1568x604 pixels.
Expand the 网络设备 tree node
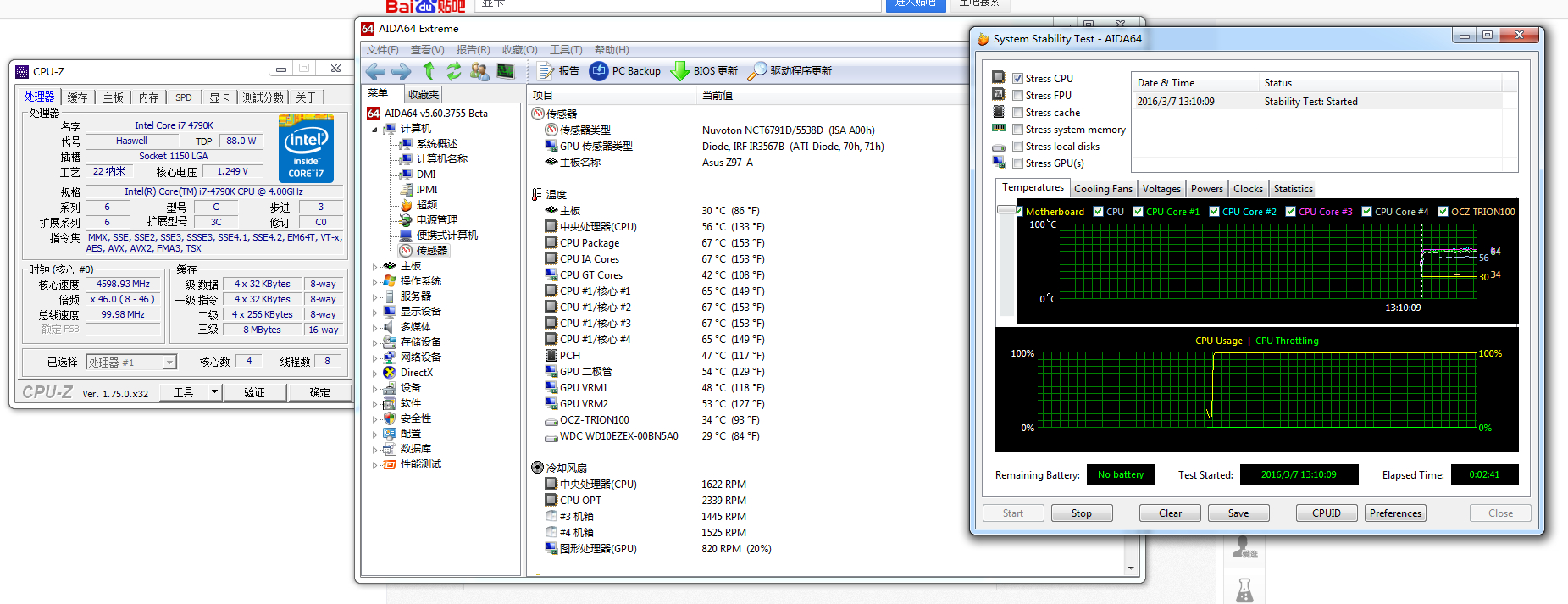374,358
